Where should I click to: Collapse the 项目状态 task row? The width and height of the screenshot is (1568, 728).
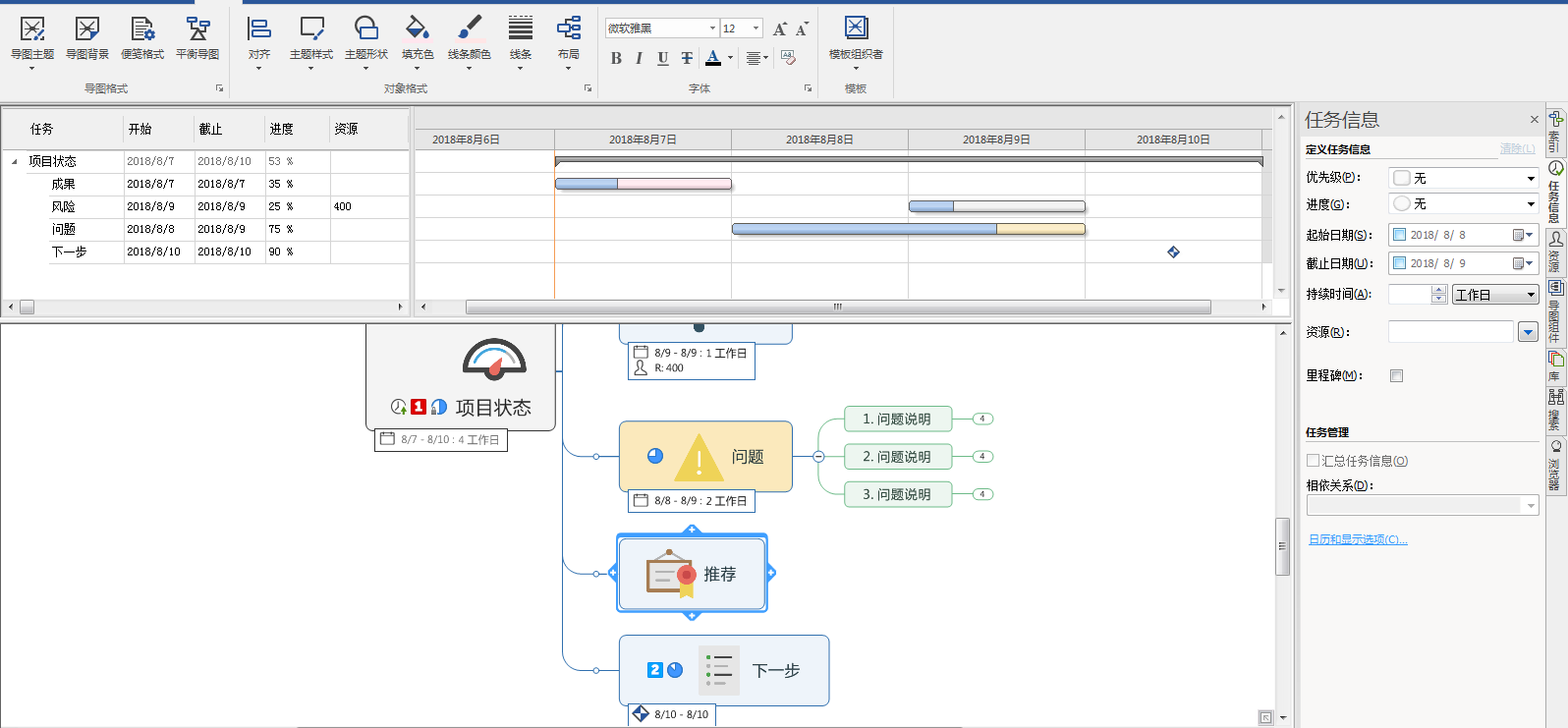[15, 162]
